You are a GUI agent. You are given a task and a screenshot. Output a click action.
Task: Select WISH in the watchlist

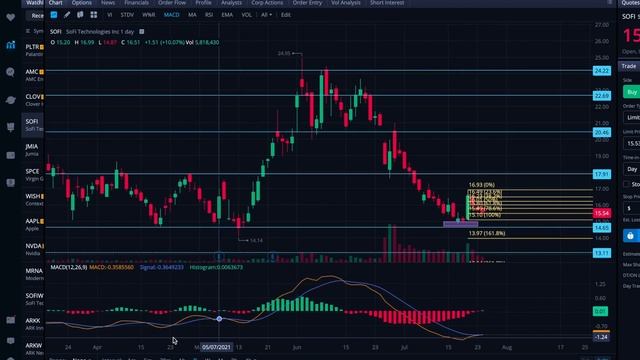coord(33,199)
